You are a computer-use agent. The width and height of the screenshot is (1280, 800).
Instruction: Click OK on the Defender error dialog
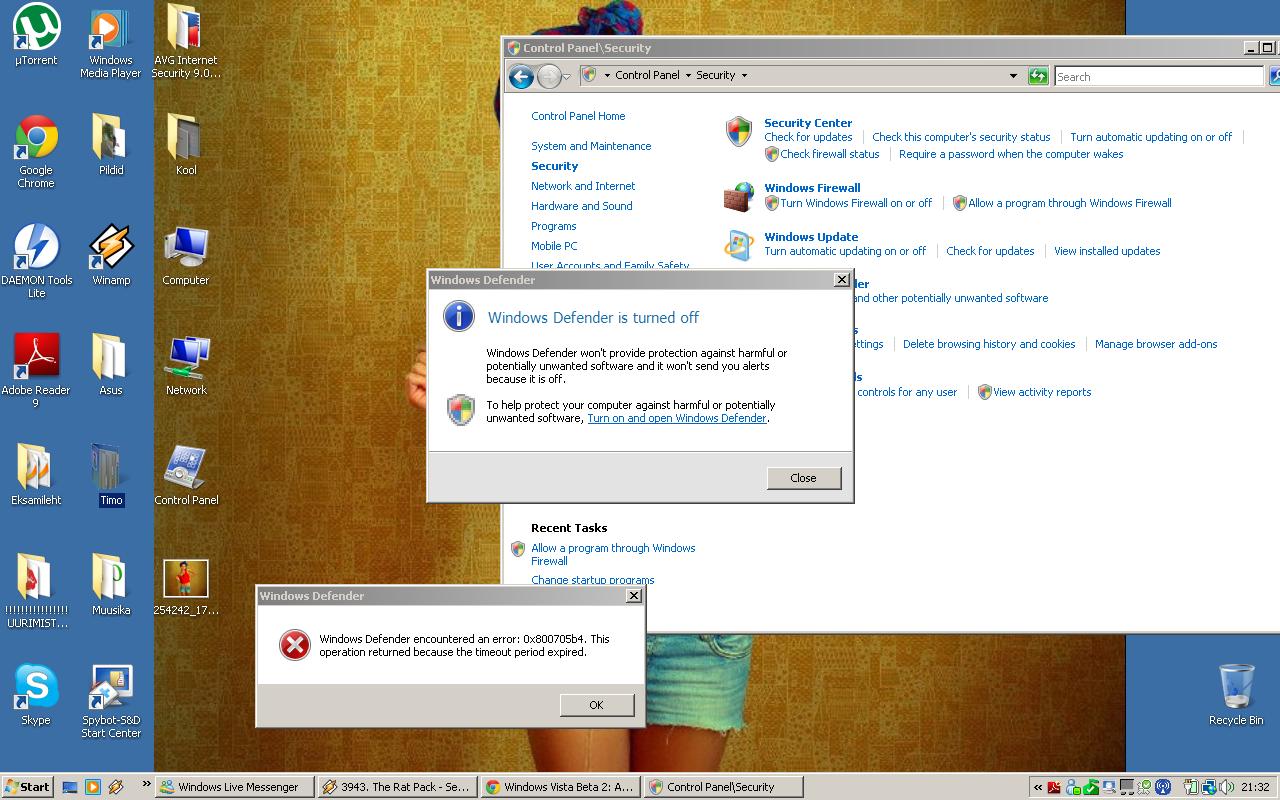(x=596, y=705)
